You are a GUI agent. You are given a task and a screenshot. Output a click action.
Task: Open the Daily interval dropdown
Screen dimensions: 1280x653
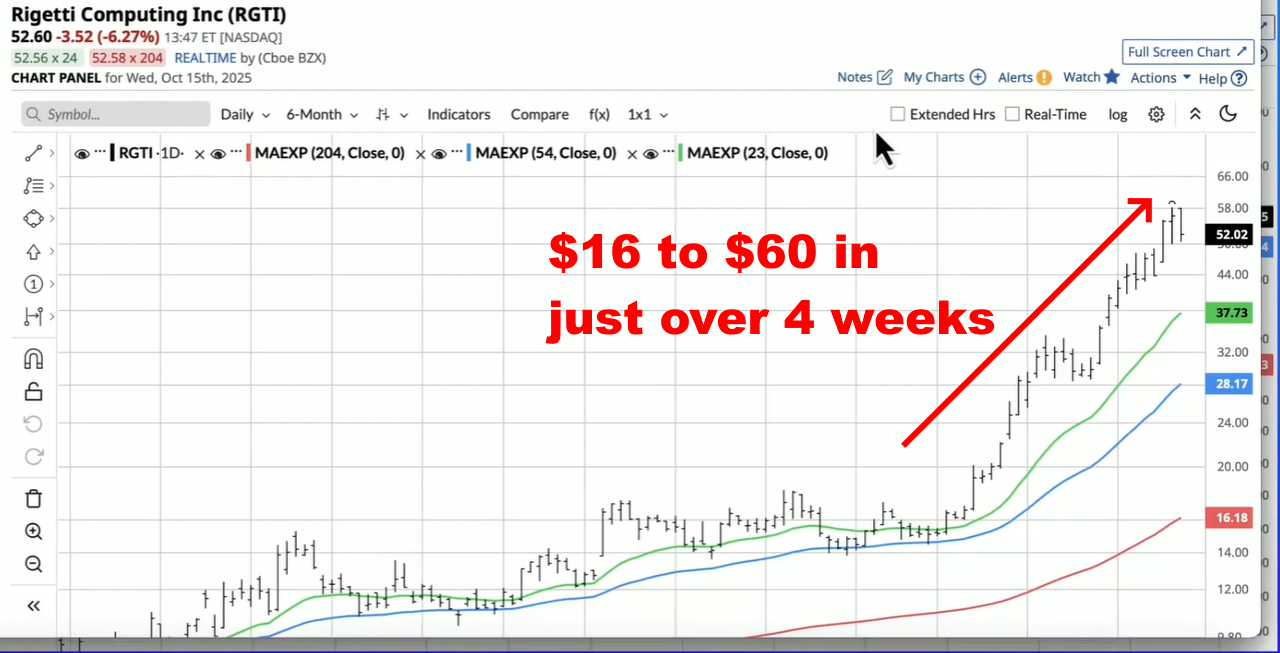(x=245, y=114)
